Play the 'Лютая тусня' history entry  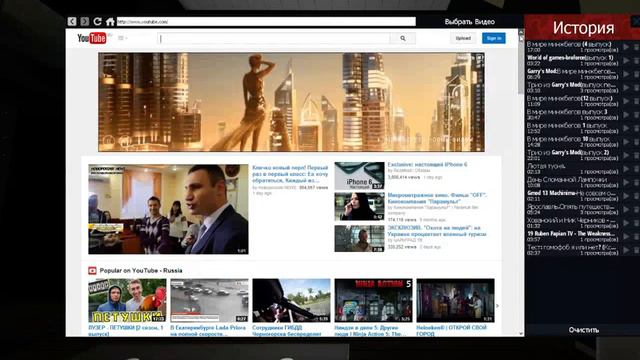click(627, 169)
